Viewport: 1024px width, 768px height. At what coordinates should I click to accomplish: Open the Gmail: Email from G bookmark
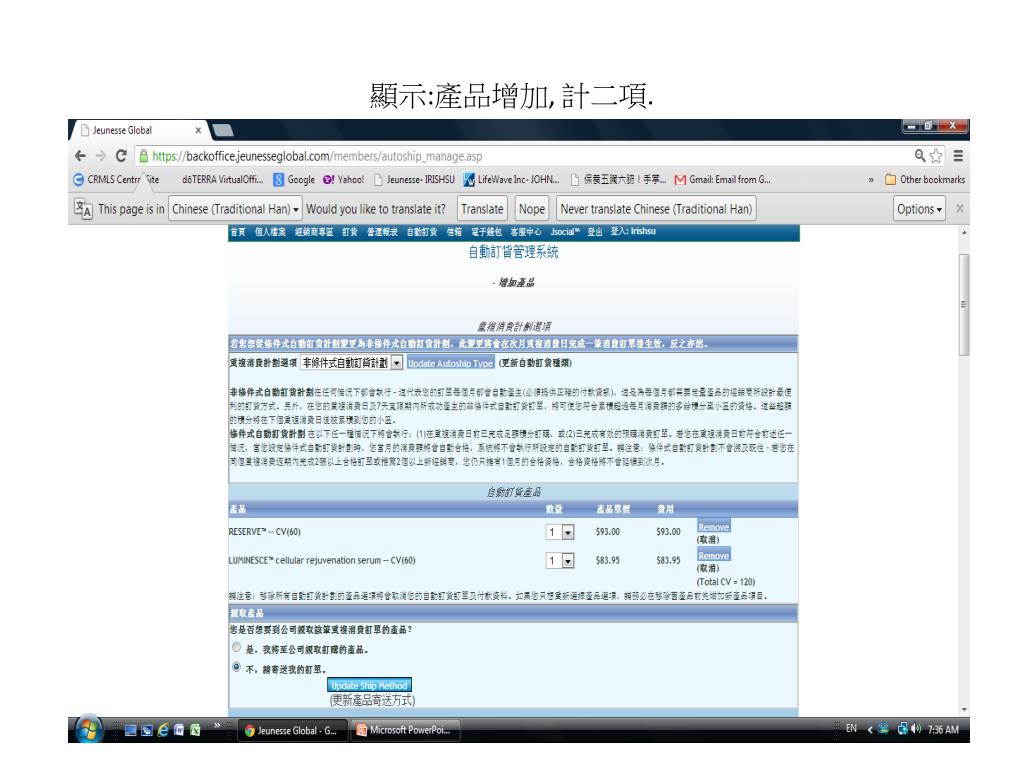coord(722,179)
